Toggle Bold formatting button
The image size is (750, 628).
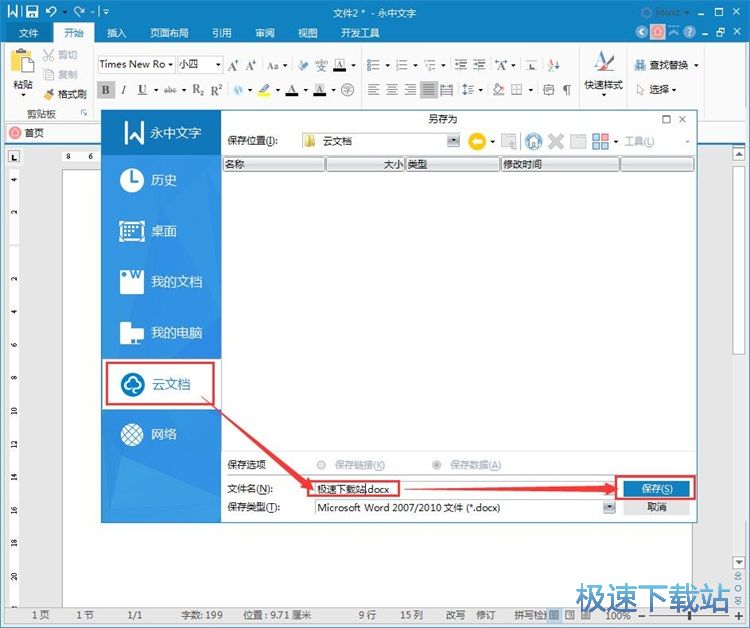(x=106, y=89)
